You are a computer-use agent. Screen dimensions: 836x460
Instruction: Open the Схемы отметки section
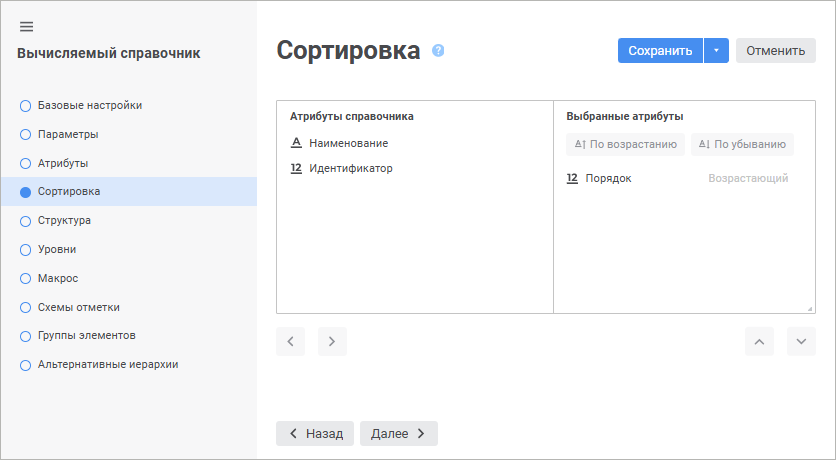[78, 307]
